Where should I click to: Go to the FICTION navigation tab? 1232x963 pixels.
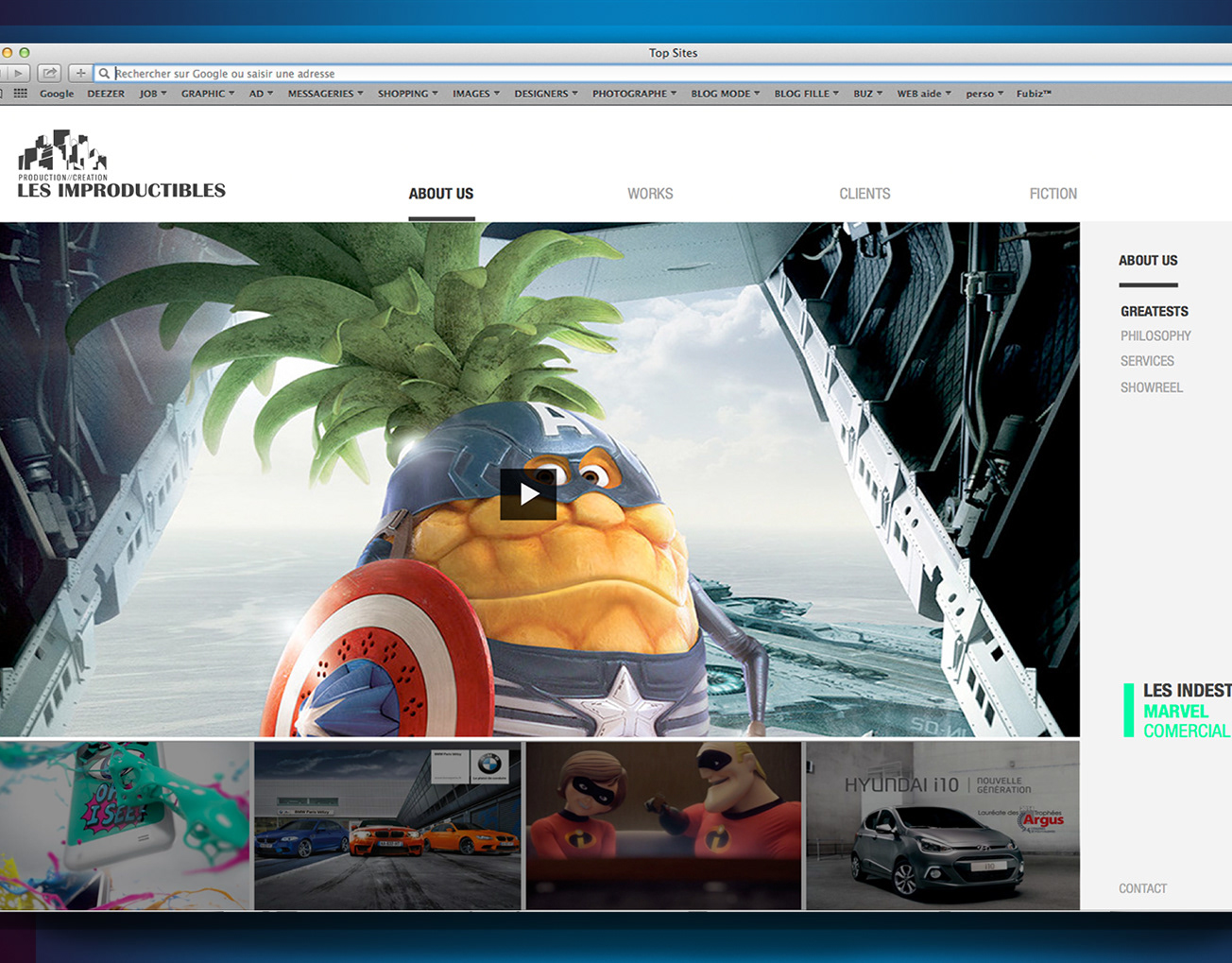click(1053, 194)
